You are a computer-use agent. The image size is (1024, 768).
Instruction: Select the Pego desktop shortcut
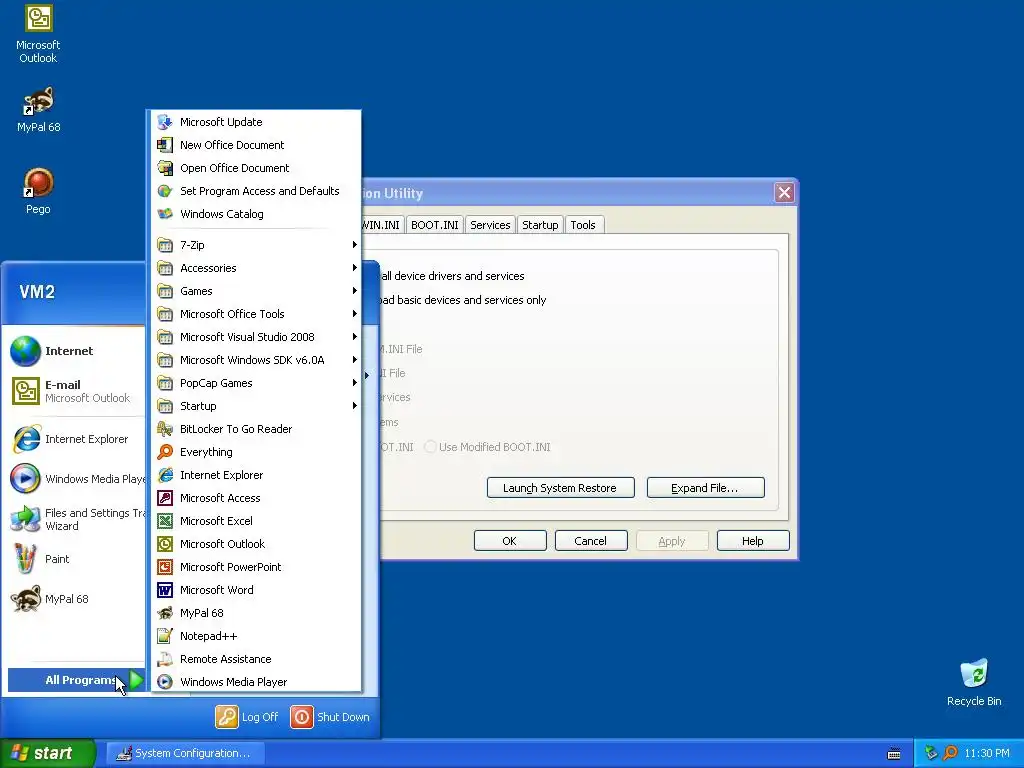point(38,191)
